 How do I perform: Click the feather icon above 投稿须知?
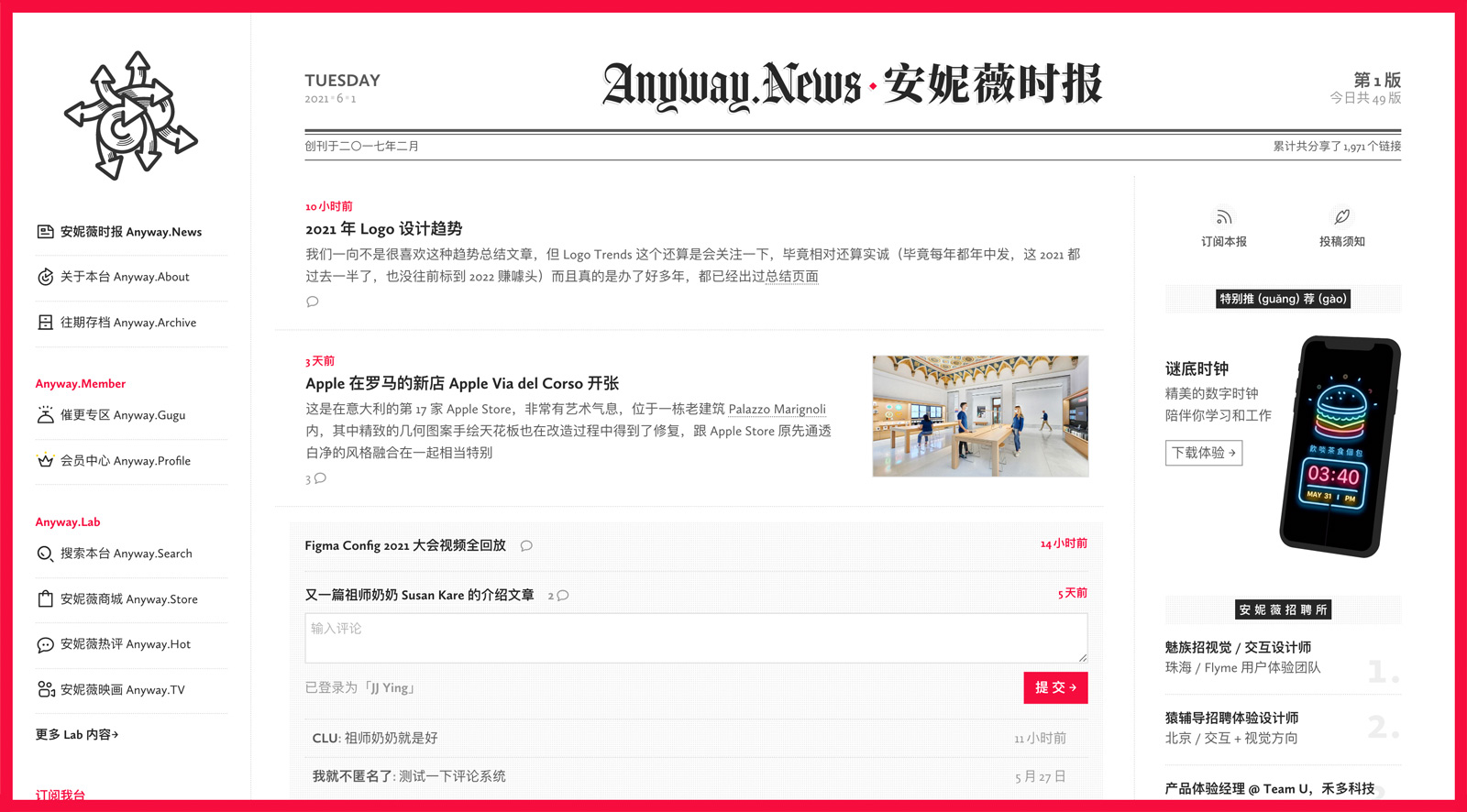click(1342, 217)
